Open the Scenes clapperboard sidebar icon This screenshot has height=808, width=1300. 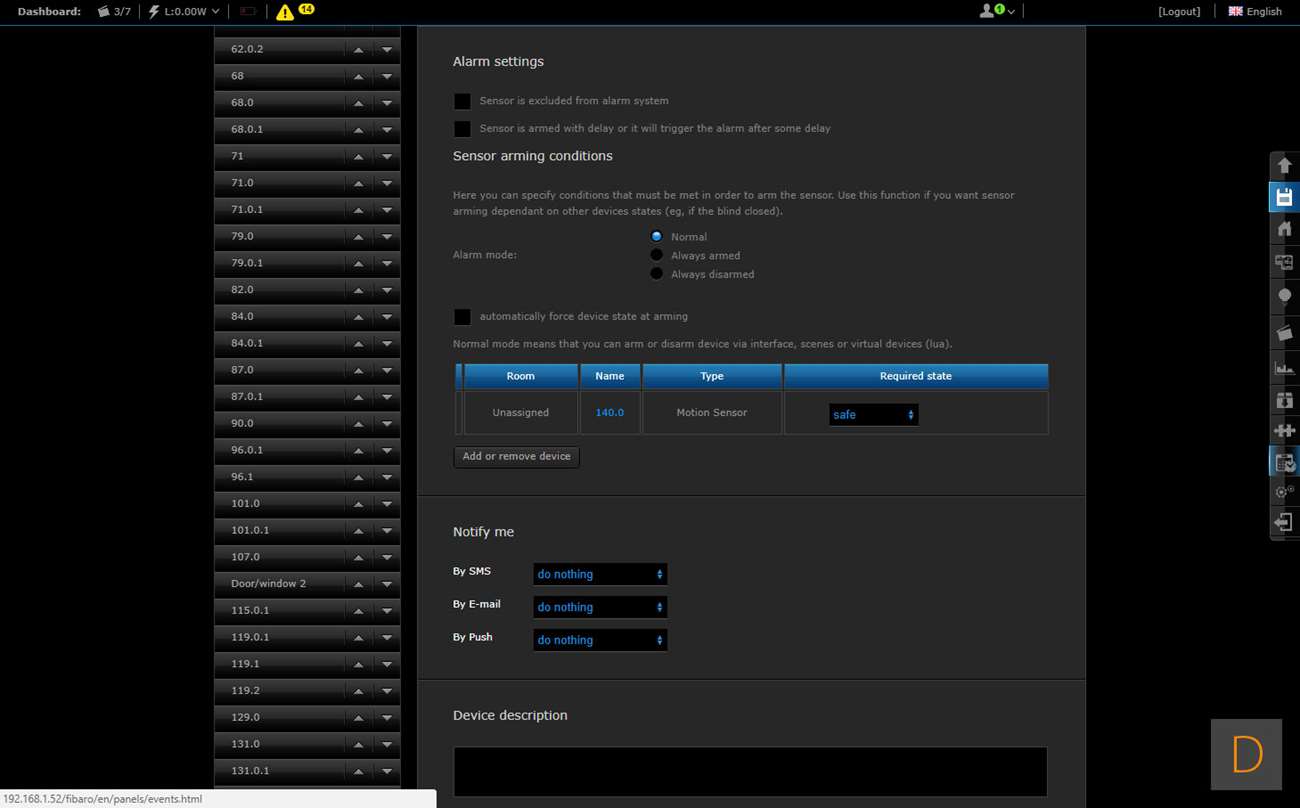(1284, 333)
